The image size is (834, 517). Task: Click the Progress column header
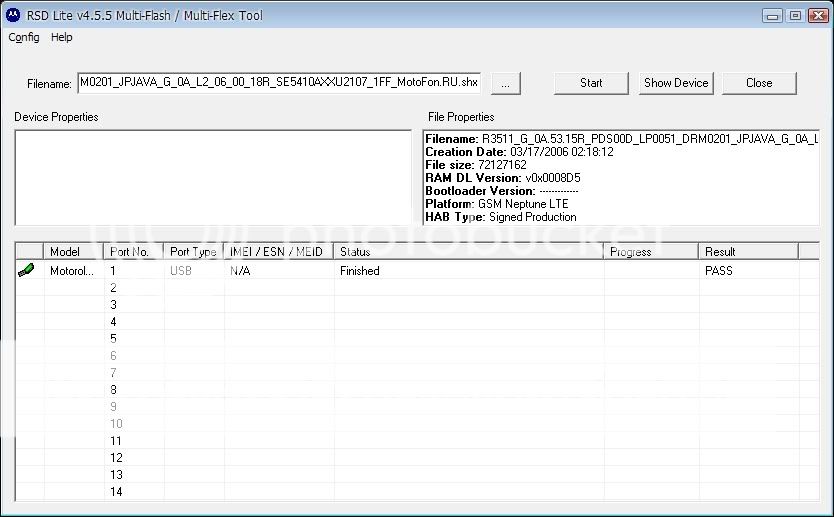point(650,252)
